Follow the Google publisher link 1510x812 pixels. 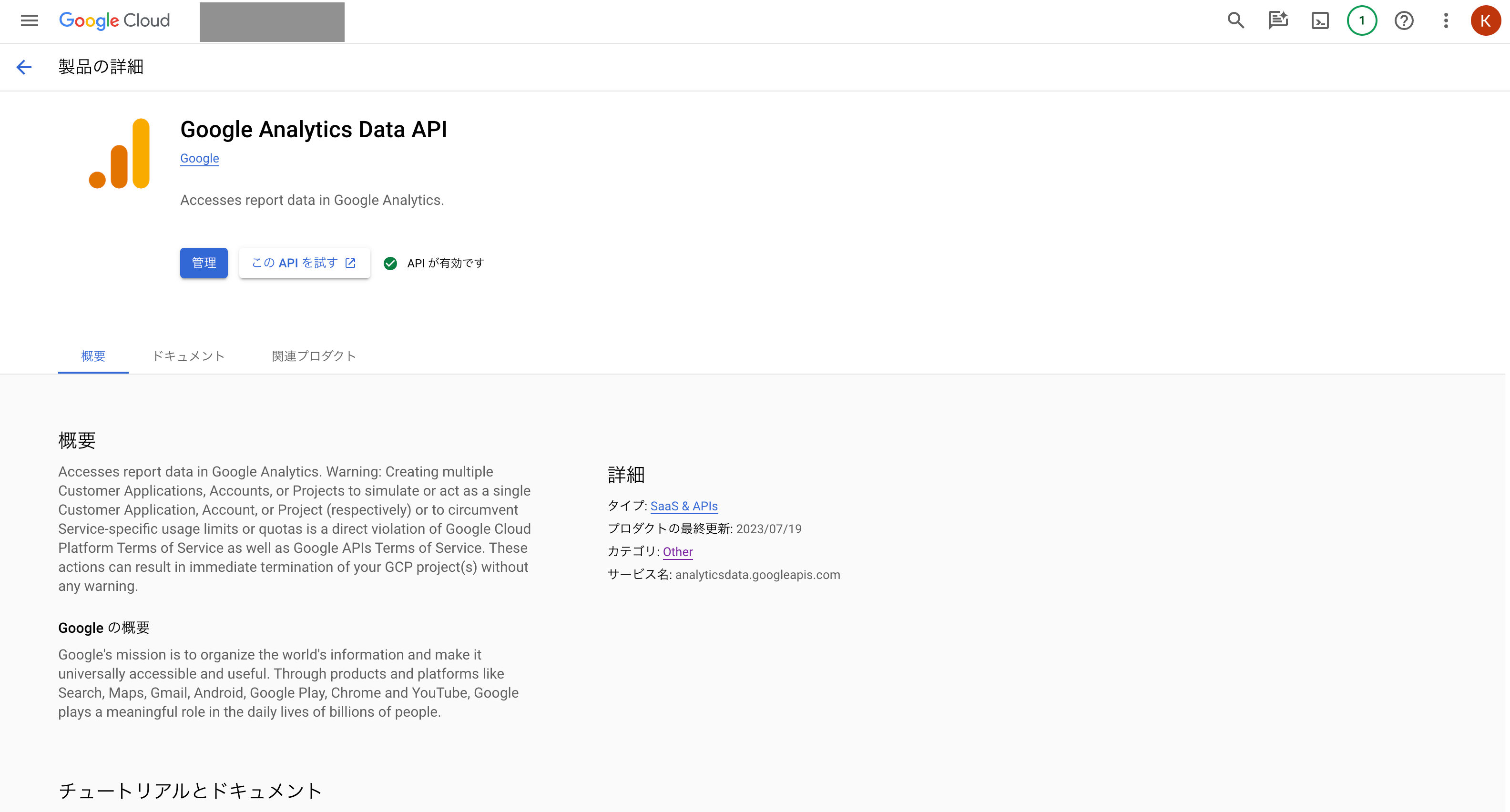pyautogui.click(x=199, y=158)
